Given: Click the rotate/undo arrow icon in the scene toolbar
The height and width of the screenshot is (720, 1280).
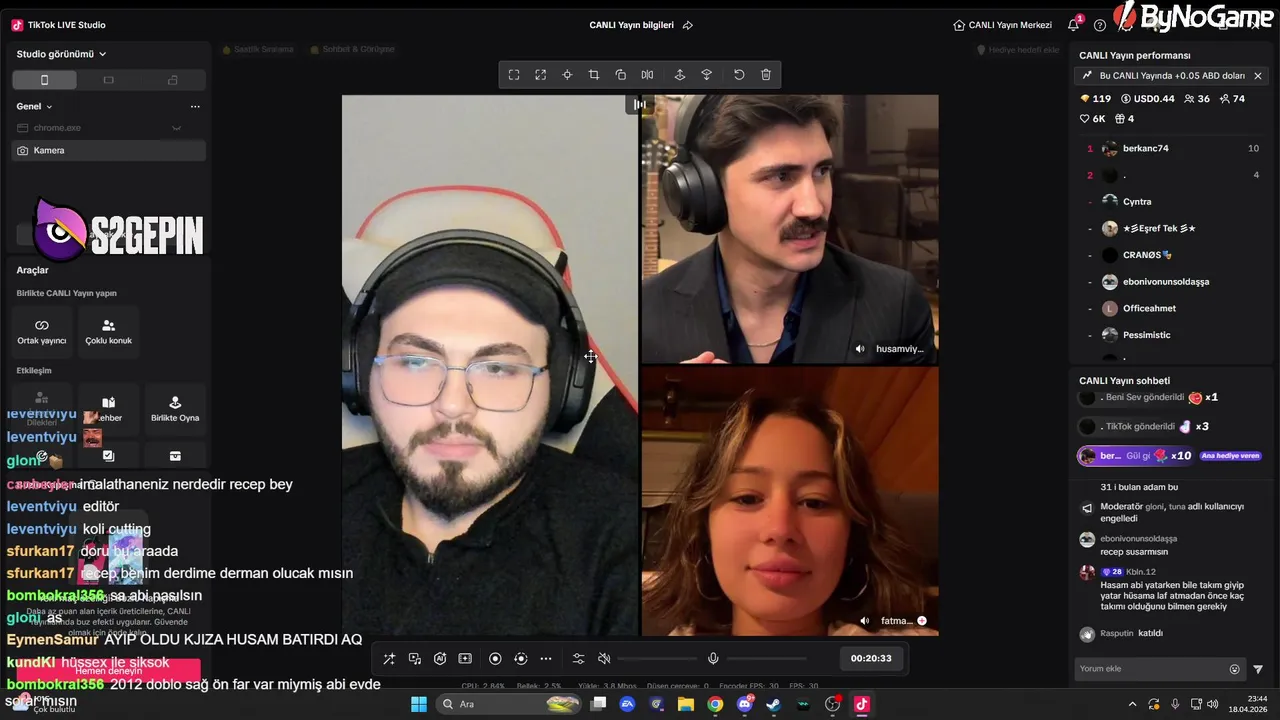Looking at the screenshot, I should [x=739, y=75].
